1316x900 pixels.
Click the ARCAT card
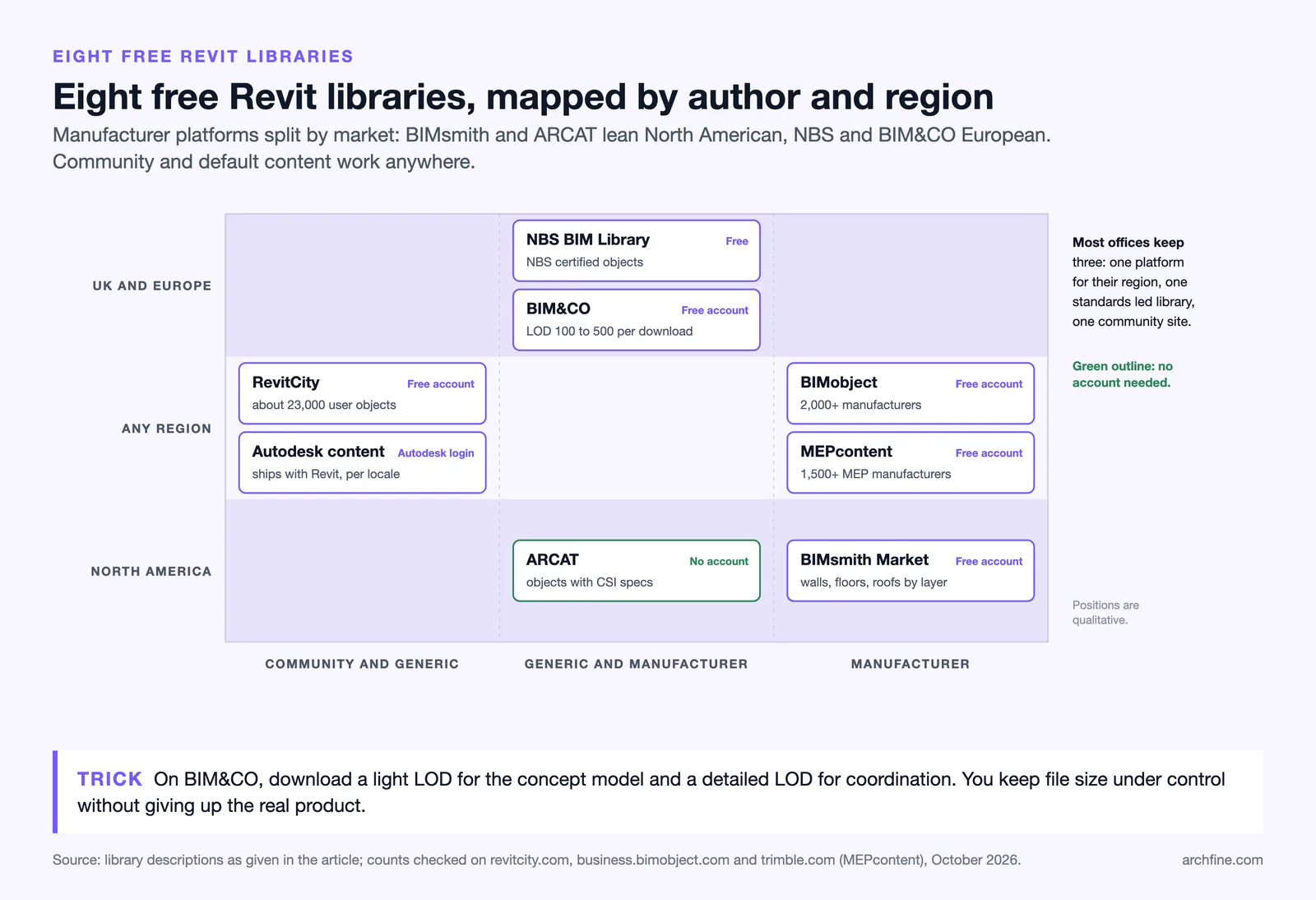636,570
